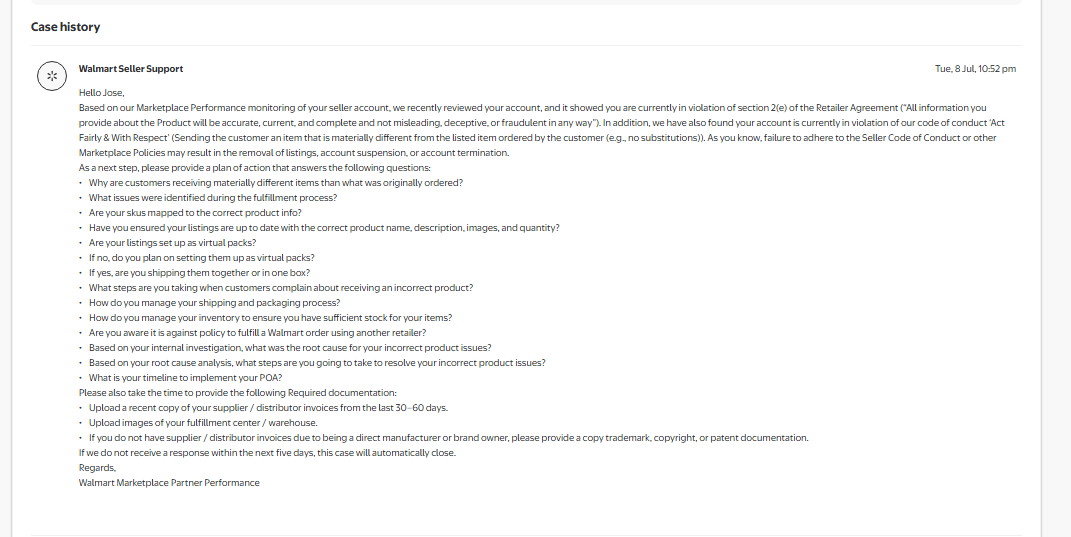Click the question about materially different items

pyautogui.click(x=275, y=183)
